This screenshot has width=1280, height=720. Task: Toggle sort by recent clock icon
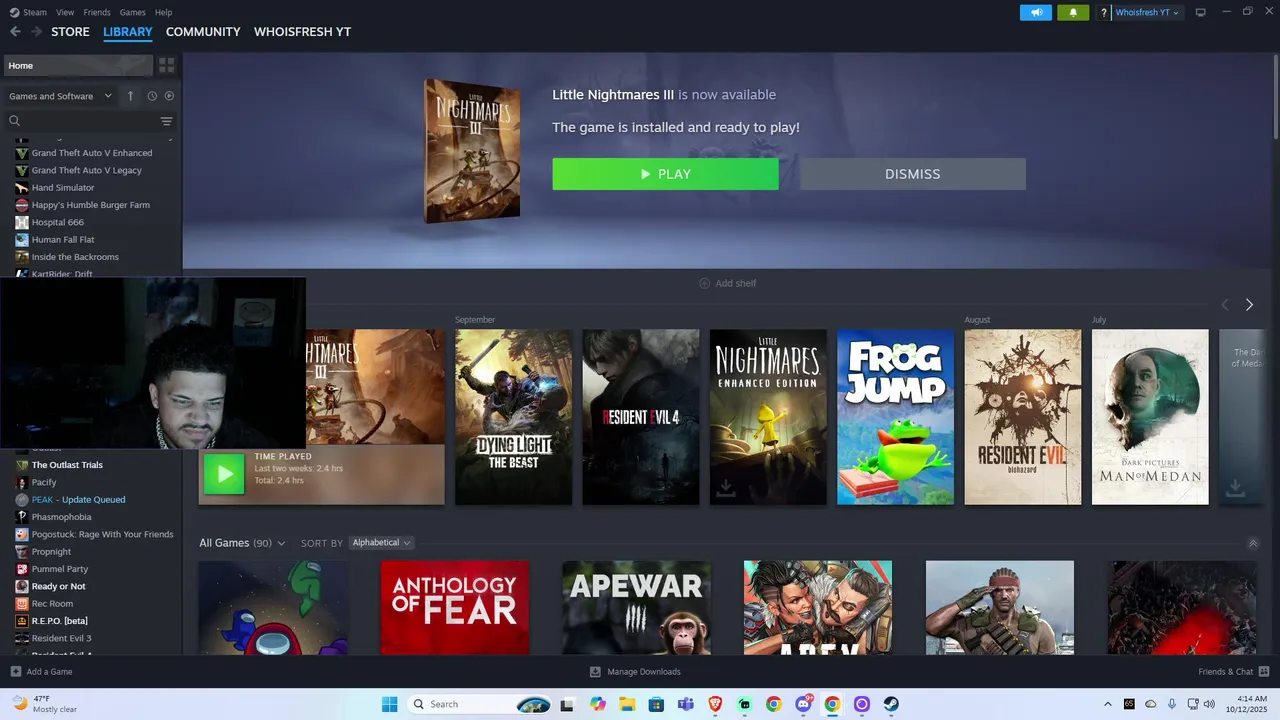(x=152, y=96)
